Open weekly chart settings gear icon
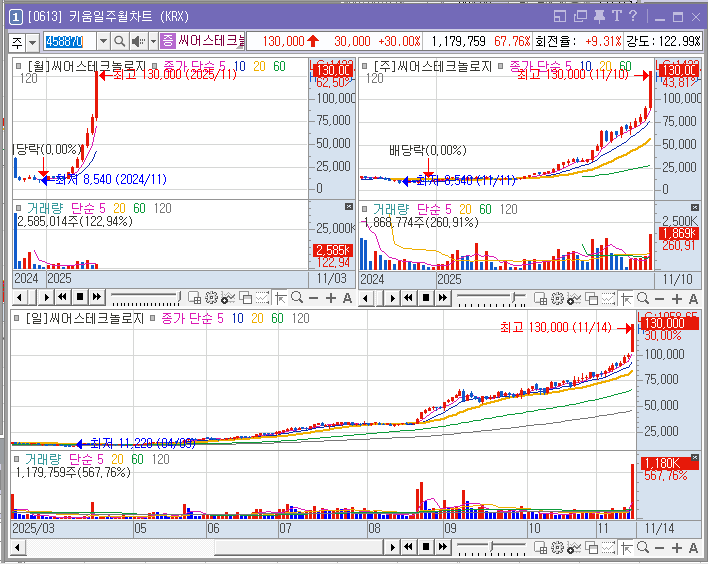 tap(557, 298)
